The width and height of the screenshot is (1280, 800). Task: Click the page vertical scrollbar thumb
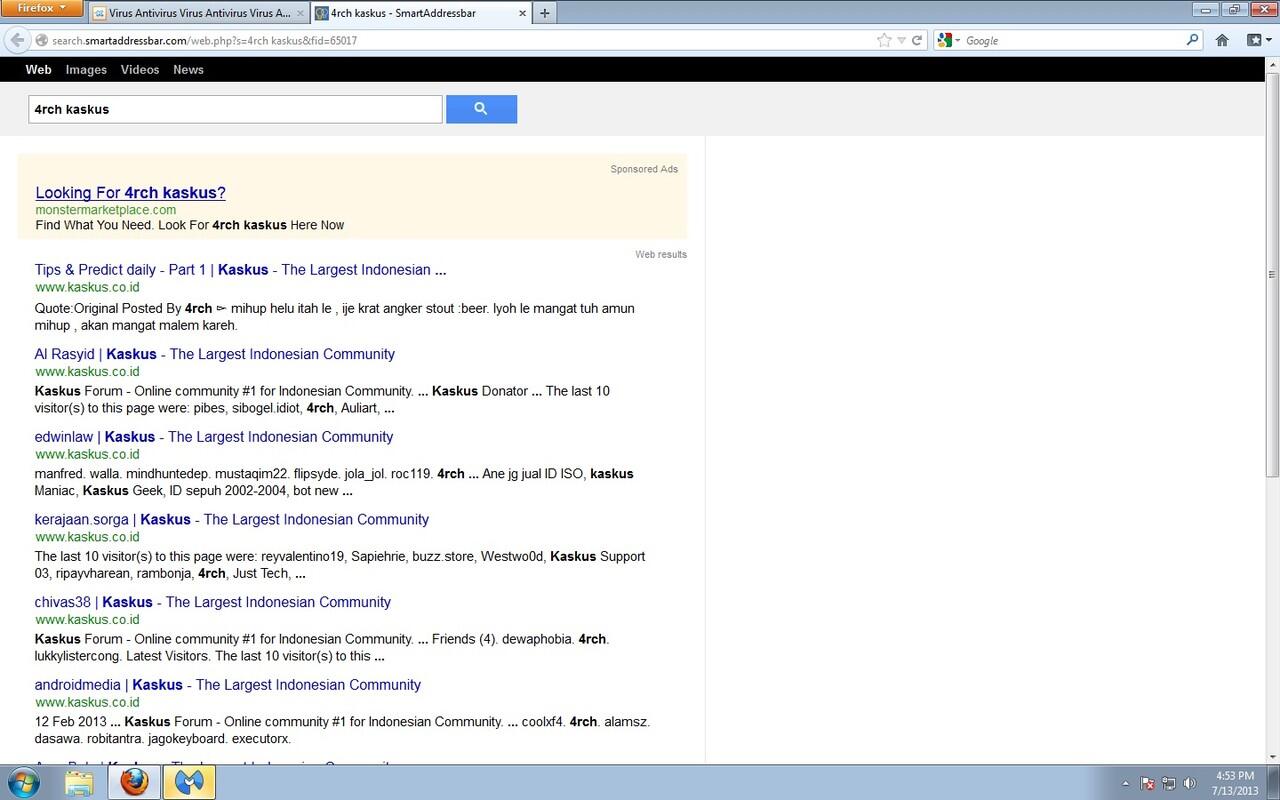(1272, 274)
